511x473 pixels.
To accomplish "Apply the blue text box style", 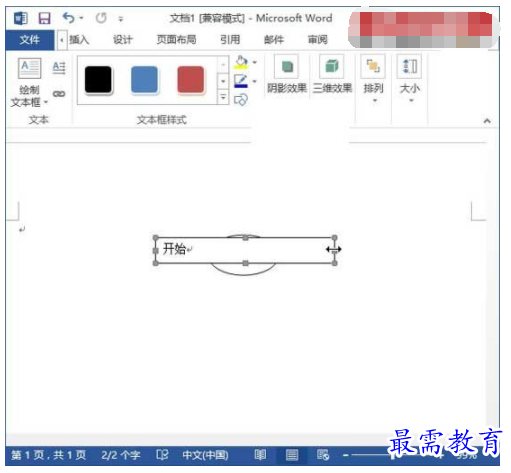I will [x=144, y=80].
